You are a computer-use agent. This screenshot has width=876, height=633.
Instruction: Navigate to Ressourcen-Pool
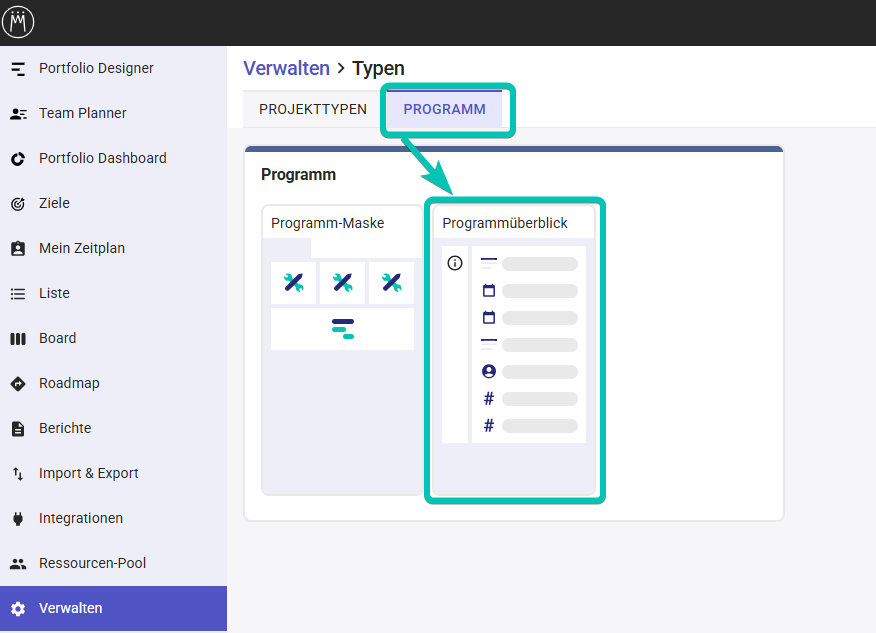(92, 564)
